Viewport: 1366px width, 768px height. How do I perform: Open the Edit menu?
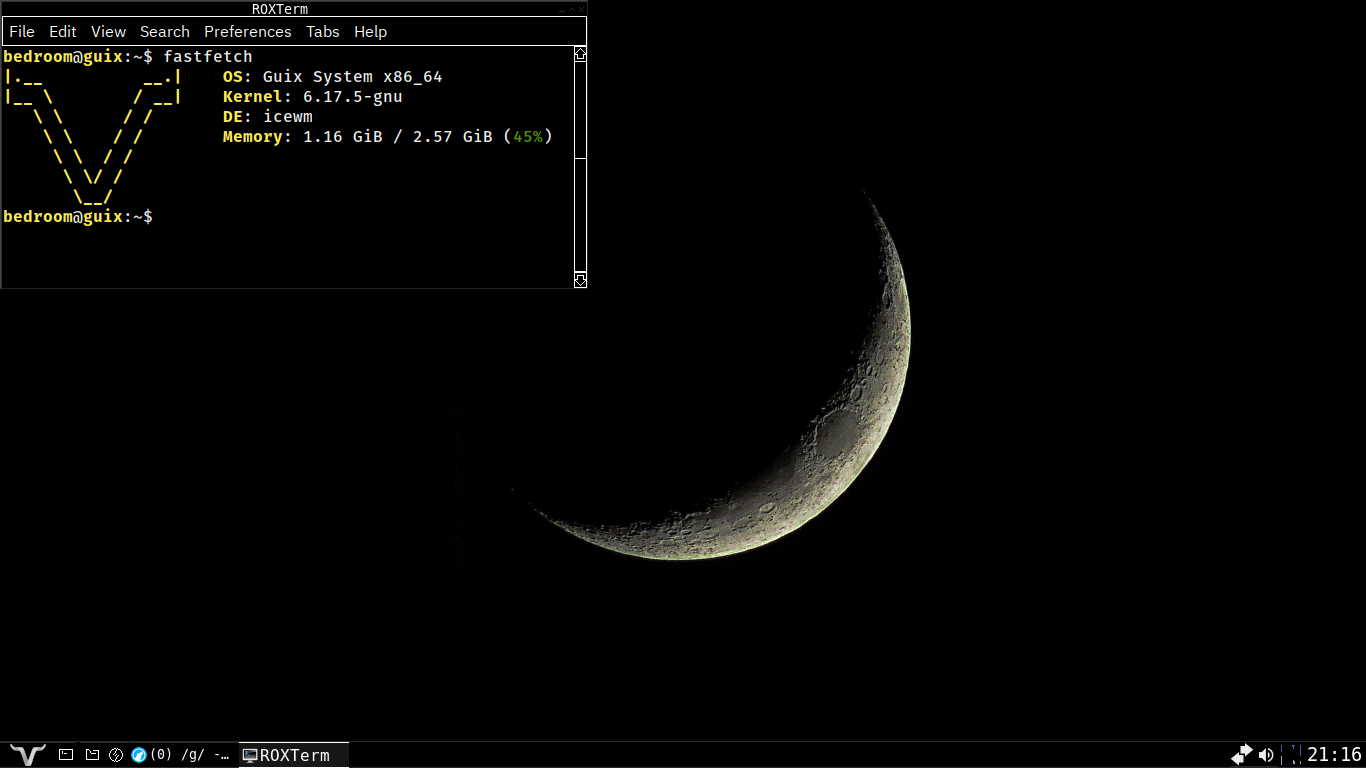[x=63, y=32]
